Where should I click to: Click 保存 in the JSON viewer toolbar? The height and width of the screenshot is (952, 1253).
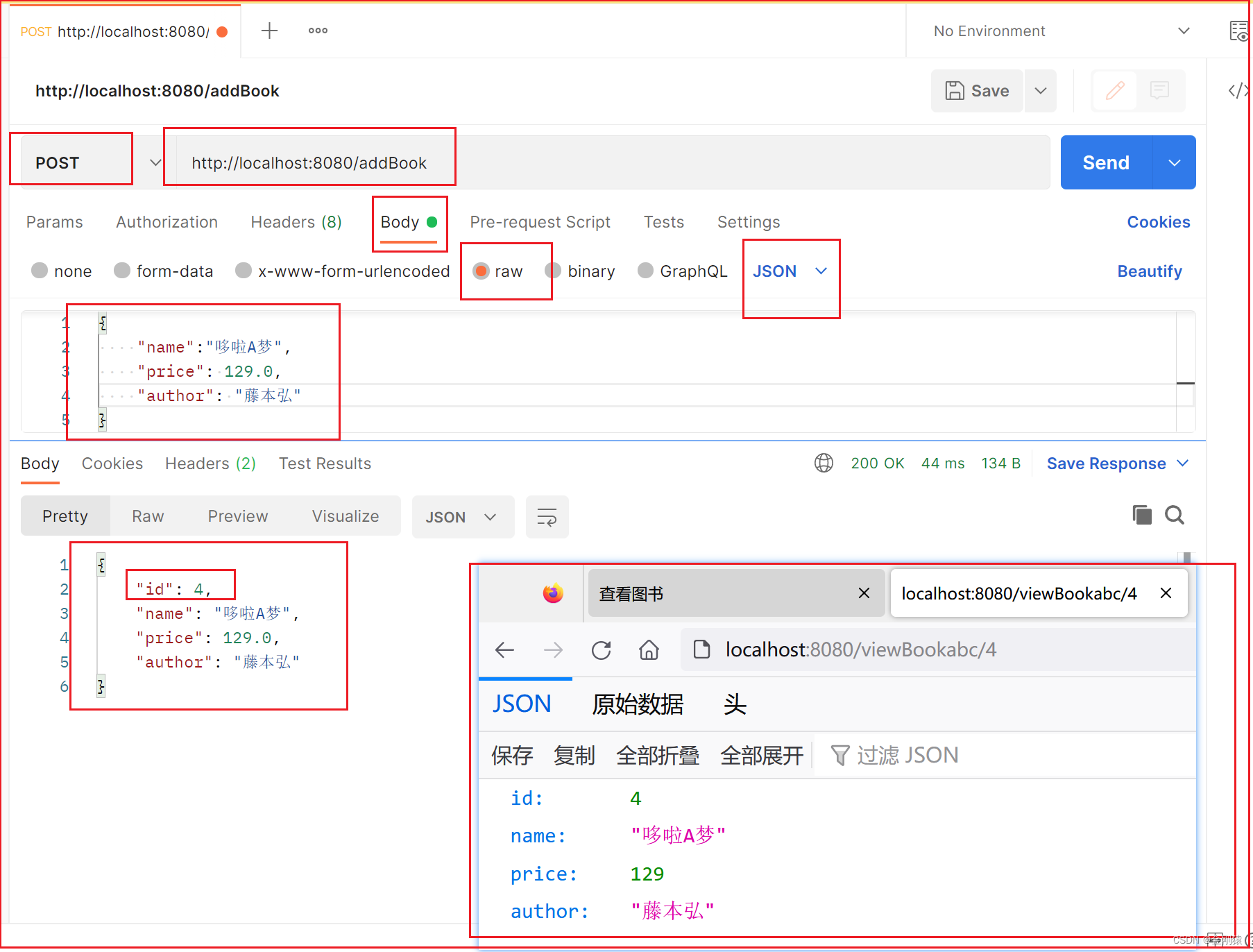point(512,755)
